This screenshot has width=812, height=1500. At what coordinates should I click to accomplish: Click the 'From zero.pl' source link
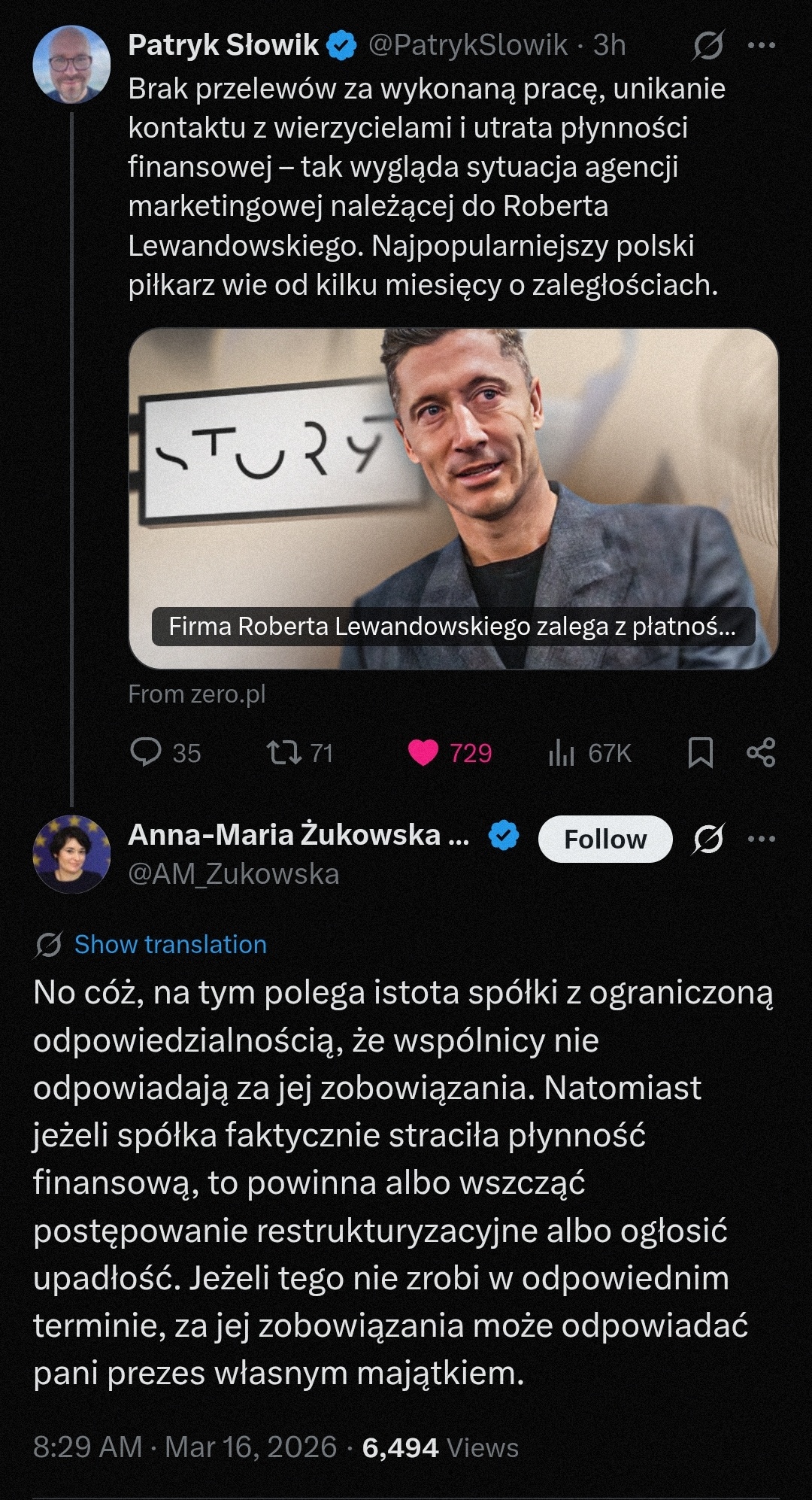tap(197, 694)
